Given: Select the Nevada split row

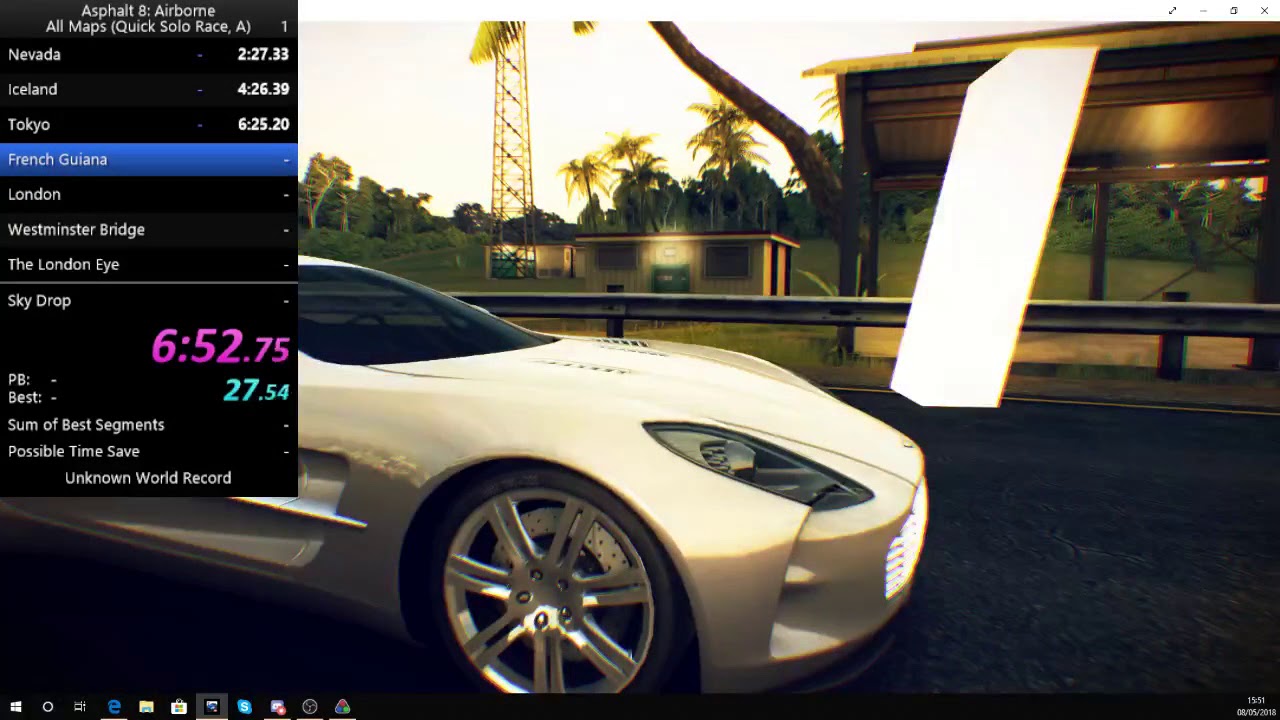Looking at the screenshot, I should coord(148,54).
